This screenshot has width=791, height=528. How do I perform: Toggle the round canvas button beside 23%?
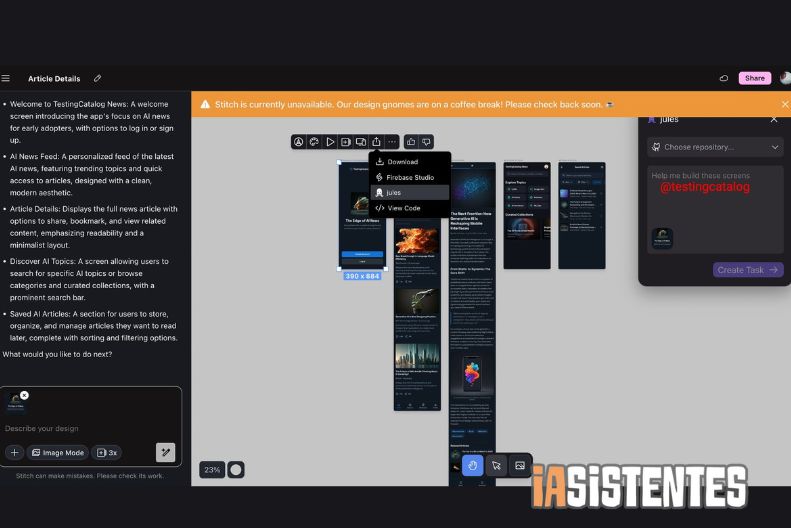(236, 469)
